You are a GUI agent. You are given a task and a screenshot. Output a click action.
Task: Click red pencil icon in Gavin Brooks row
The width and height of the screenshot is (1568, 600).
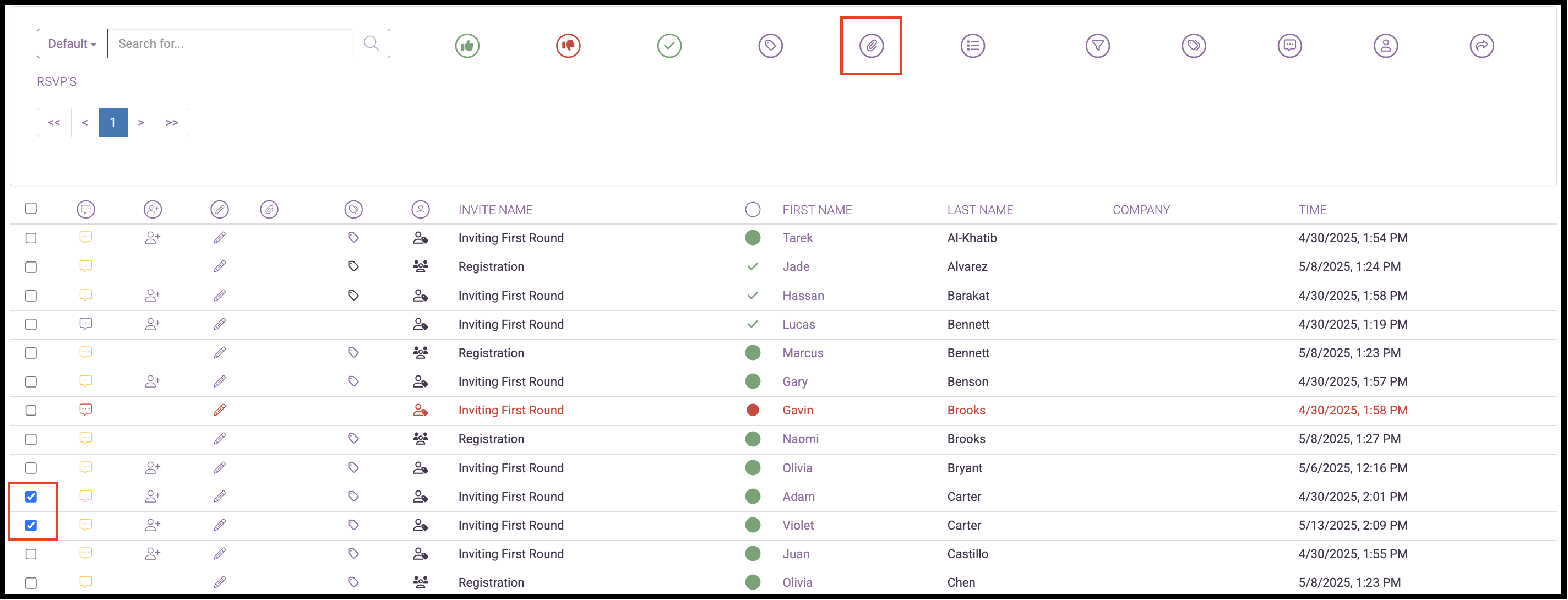tap(220, 410)
